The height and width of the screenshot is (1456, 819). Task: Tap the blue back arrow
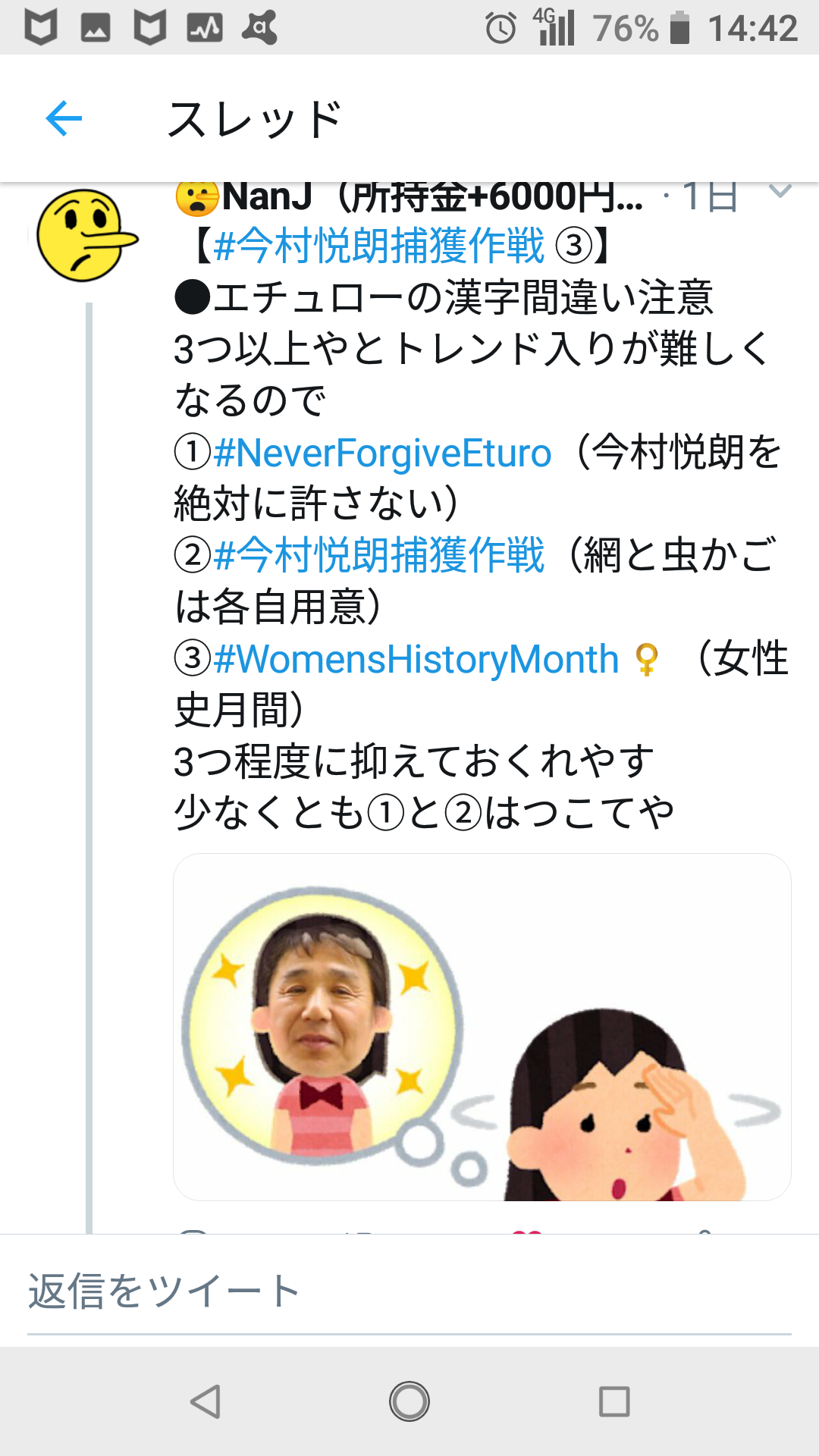click(x=64, y=118)
